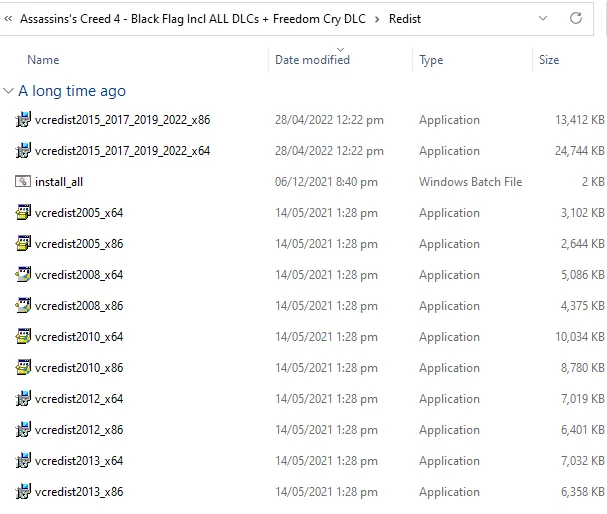Click the 8,780 KB size value
This screenshot has height=514, width=607.
583,368
